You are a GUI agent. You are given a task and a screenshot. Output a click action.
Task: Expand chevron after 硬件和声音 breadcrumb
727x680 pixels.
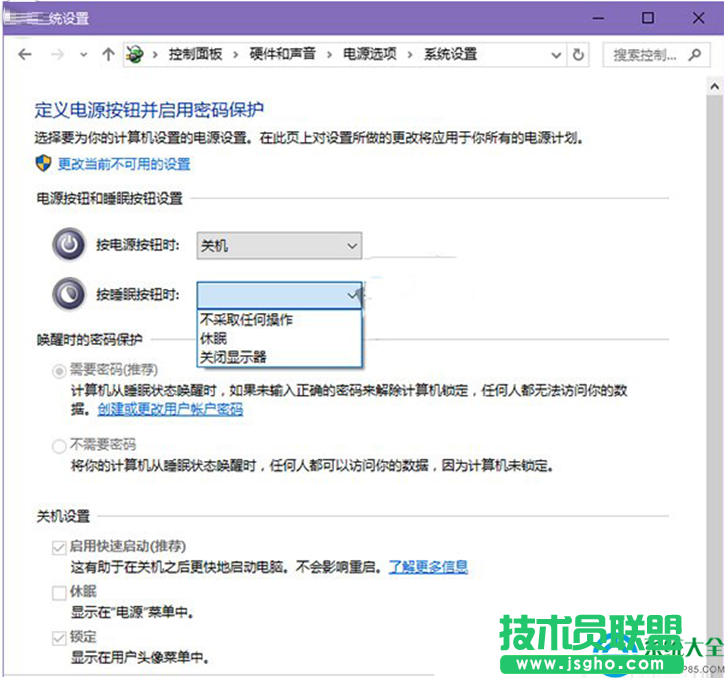pyautogui.click(x=329, y=55)
